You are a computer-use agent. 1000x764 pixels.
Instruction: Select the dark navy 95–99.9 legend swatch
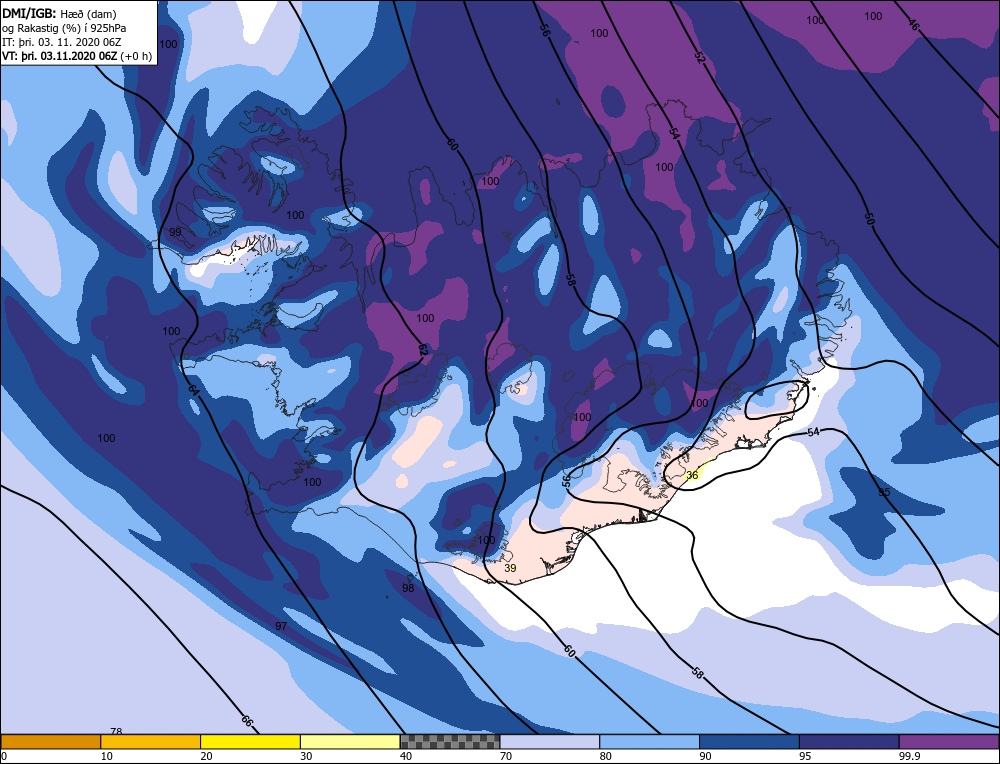[849, 741]
